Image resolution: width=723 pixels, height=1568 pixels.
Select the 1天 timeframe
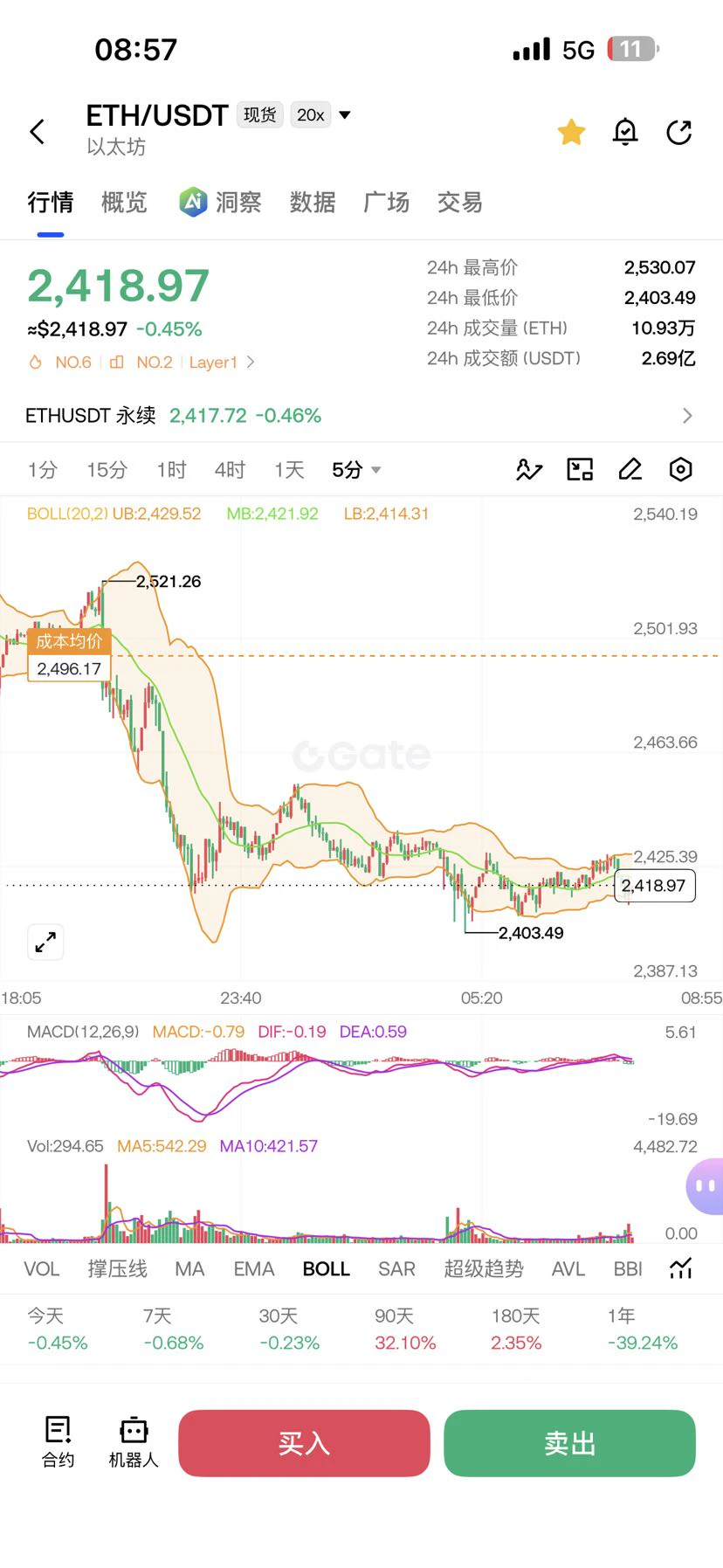click(x=289, y=470)
